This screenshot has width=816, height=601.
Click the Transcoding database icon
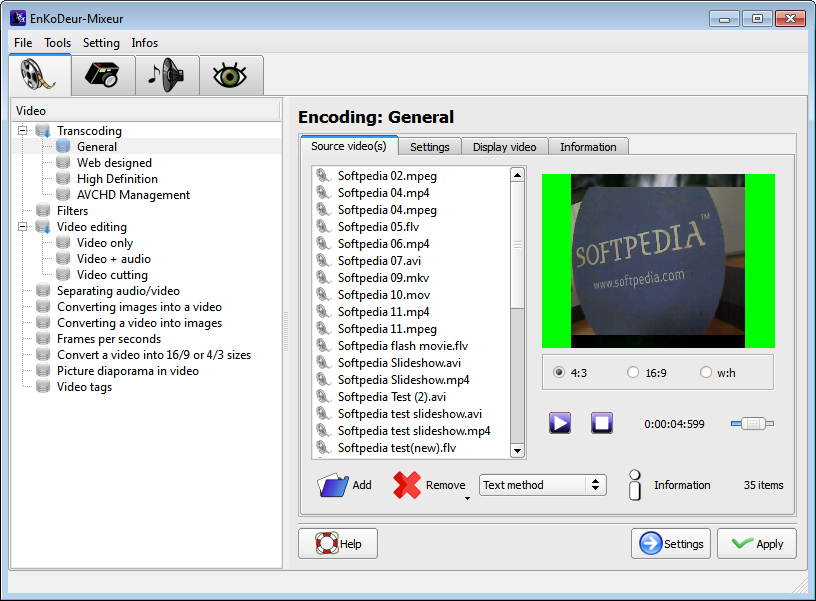click(x=43, y=131)
